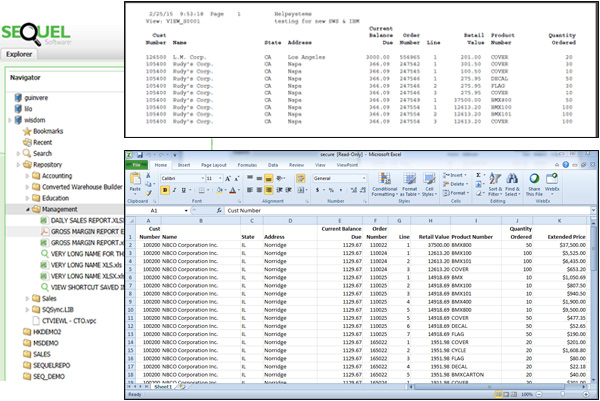Viewport: 600px width, 401px height.
Task: Open Find & Select binoculars menu
Action: [512, 184]
